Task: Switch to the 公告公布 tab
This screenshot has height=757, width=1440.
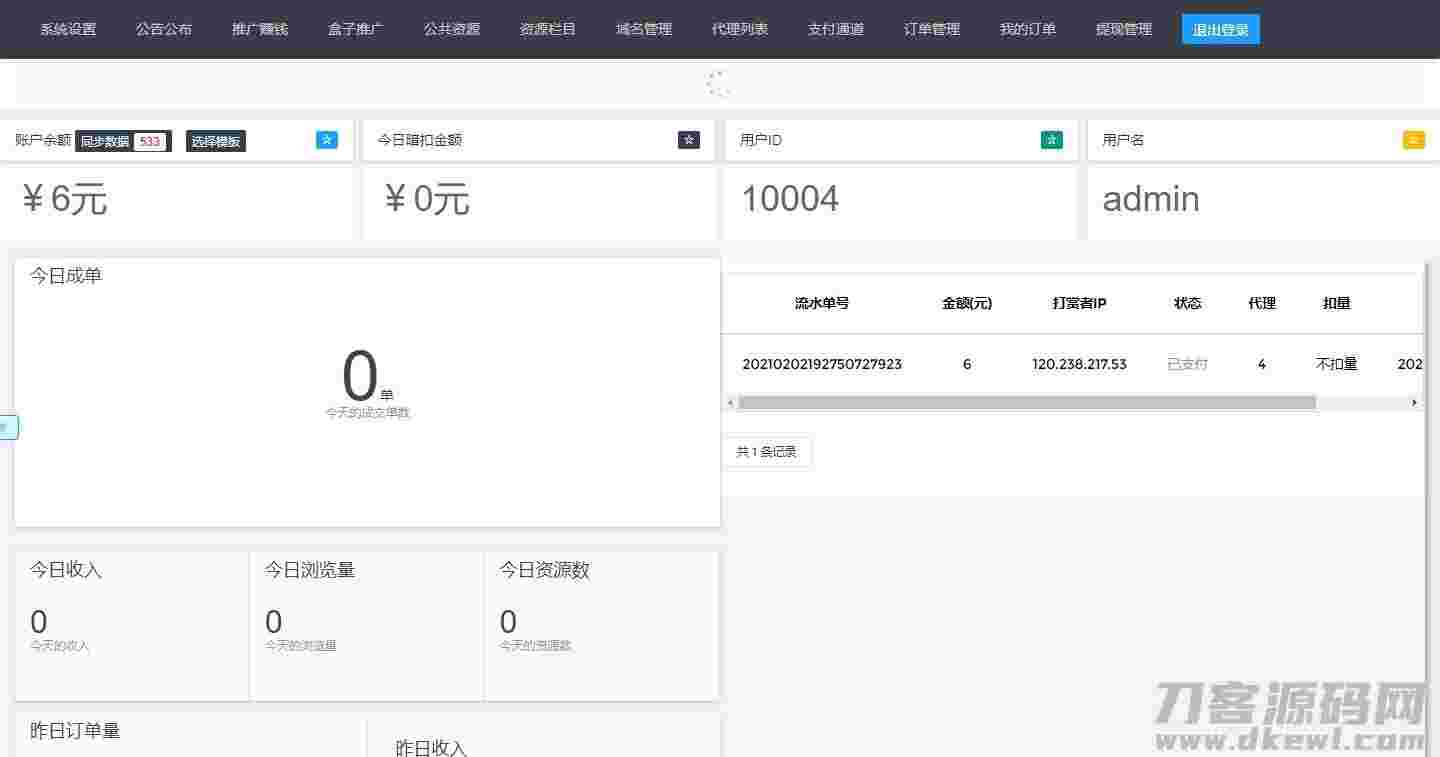Action: (x=163, y=28)
